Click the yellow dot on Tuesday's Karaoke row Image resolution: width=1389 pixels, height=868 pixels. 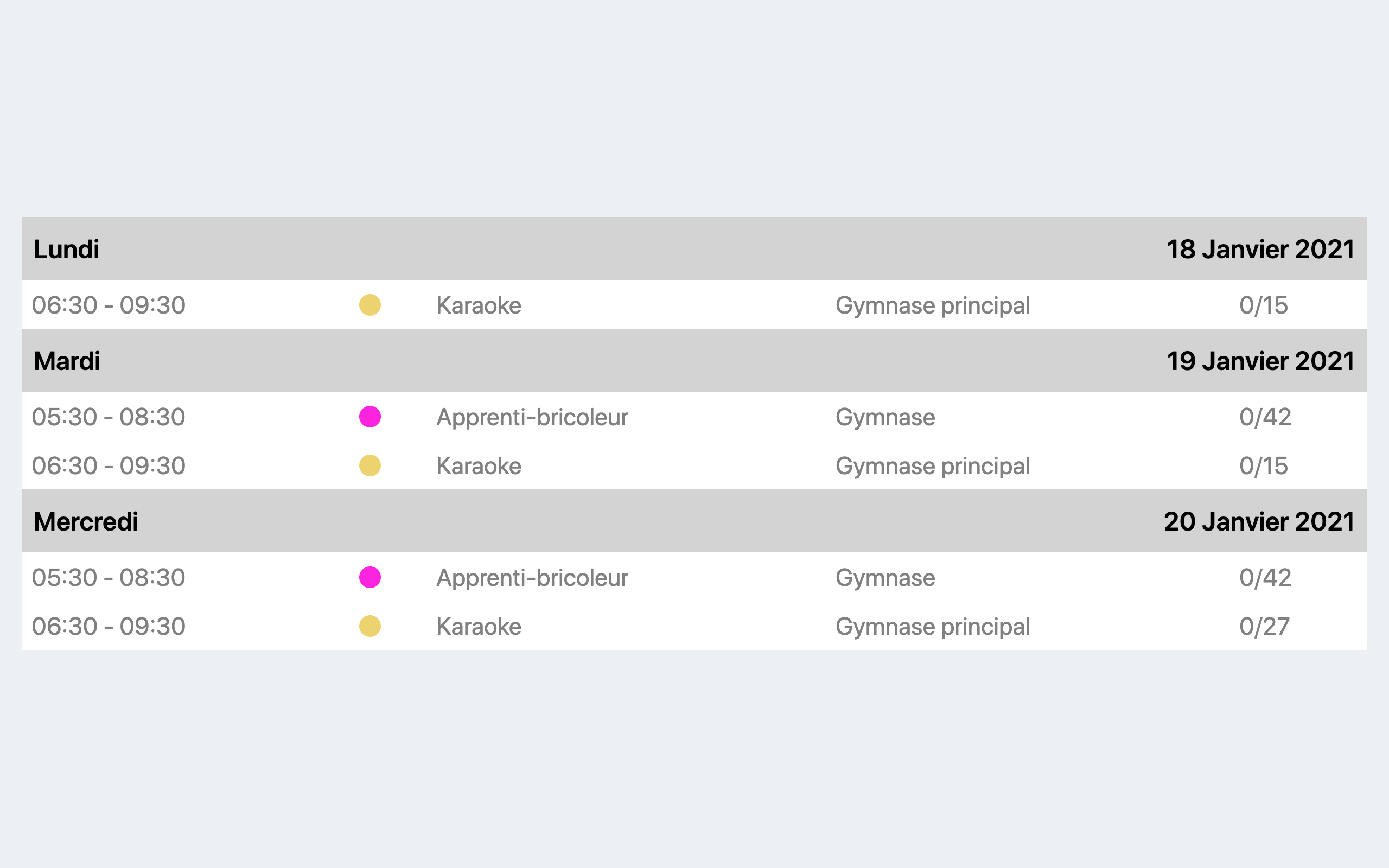(x=369, y=465)
